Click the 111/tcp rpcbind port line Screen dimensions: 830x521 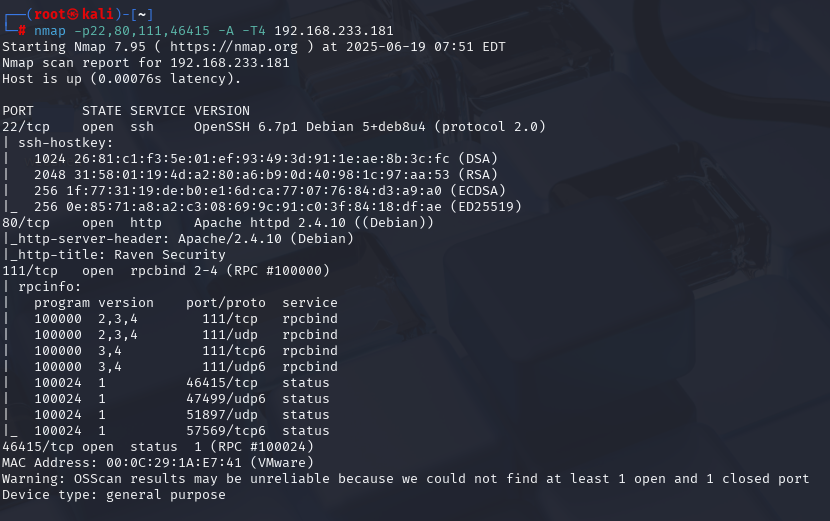coord(166,271)
